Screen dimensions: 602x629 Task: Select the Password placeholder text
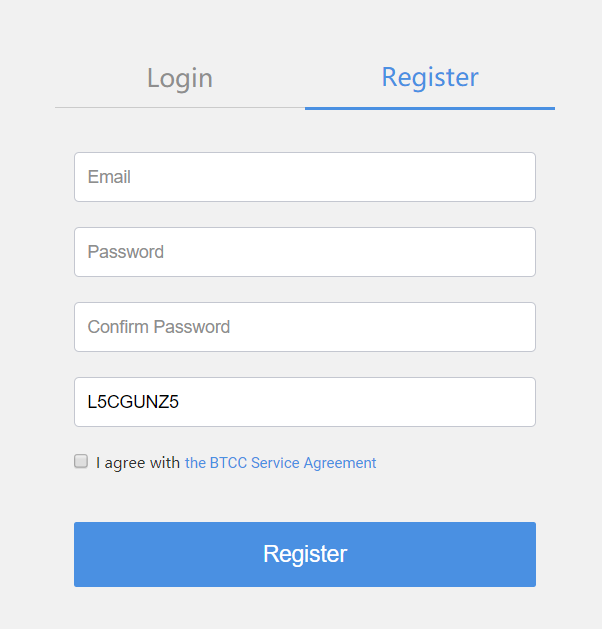(126, 252)
